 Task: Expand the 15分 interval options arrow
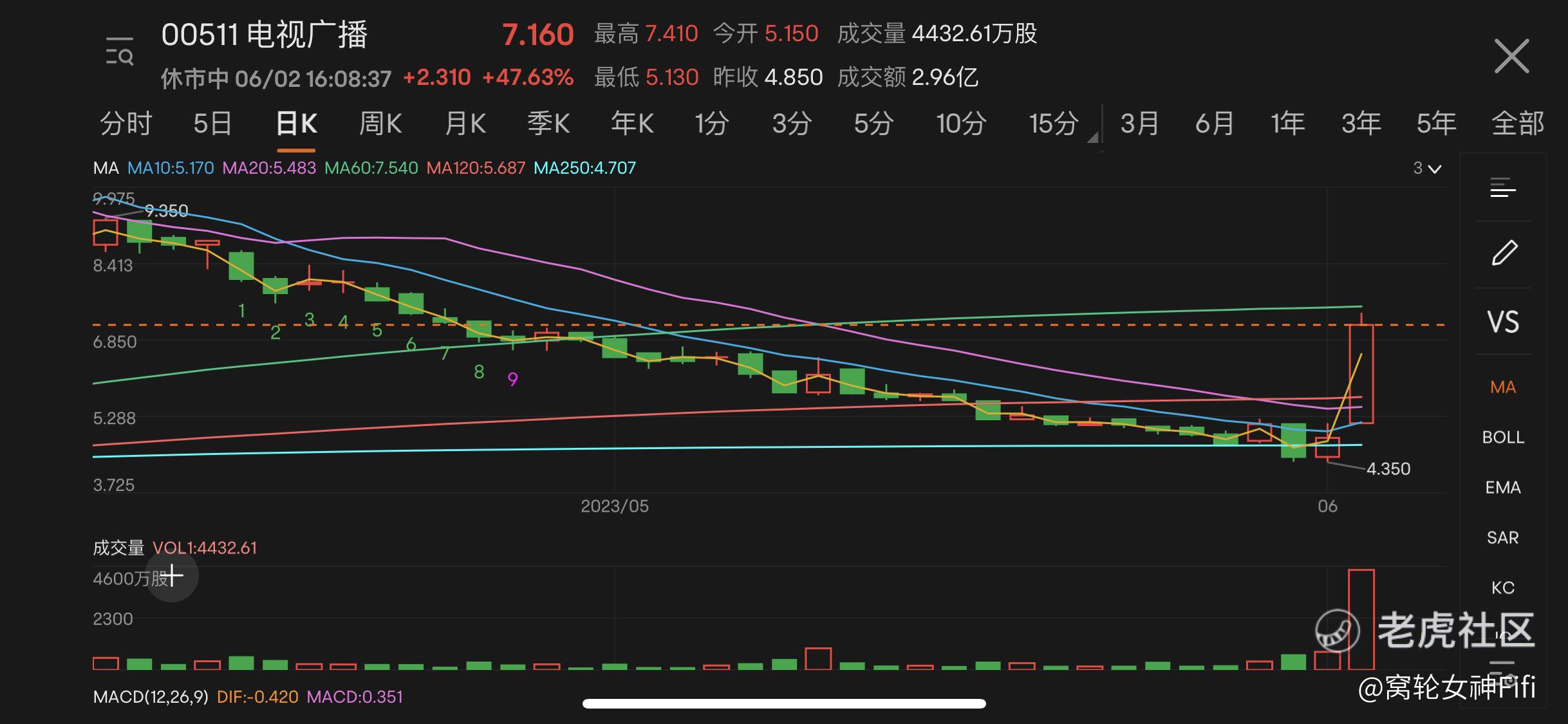click(x=1092, y=136)
